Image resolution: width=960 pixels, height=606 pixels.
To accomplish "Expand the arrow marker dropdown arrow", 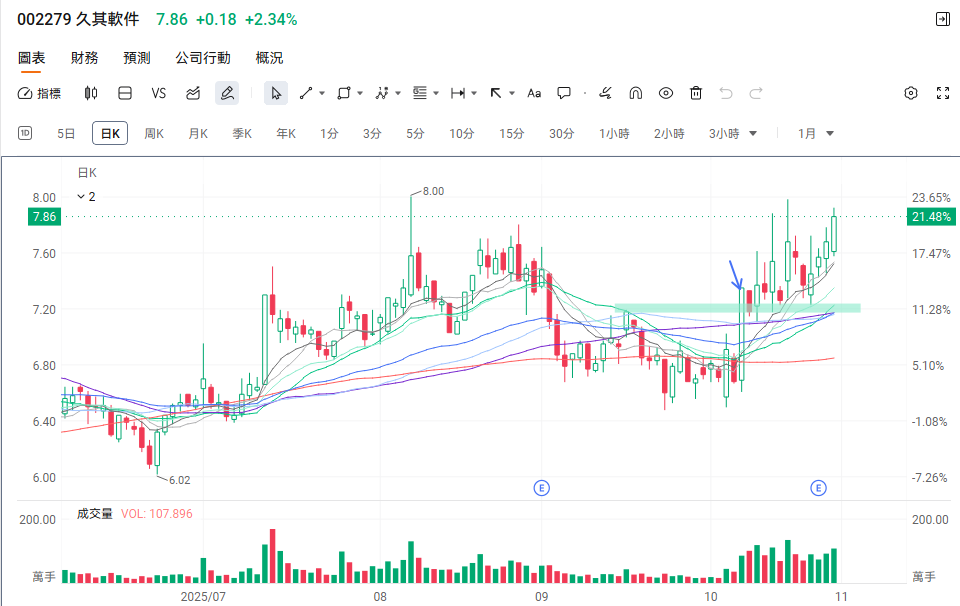I will pyautogui.click(x=512, y=94).
